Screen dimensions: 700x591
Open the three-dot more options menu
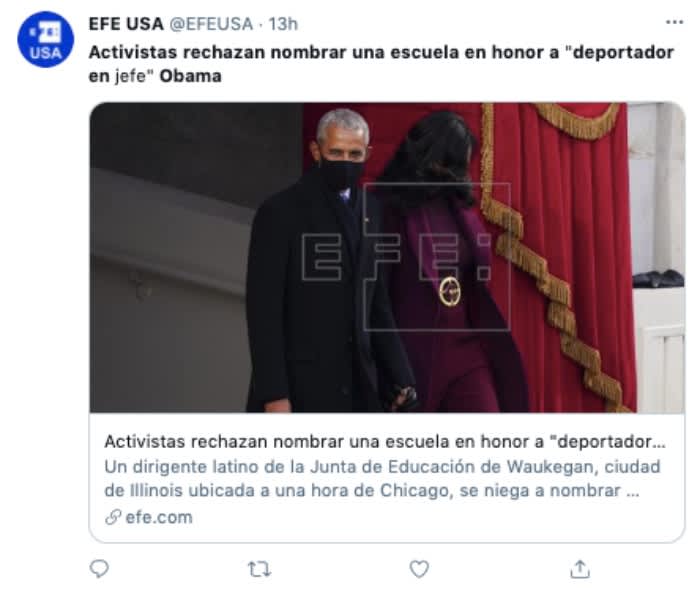pos(674,22)
